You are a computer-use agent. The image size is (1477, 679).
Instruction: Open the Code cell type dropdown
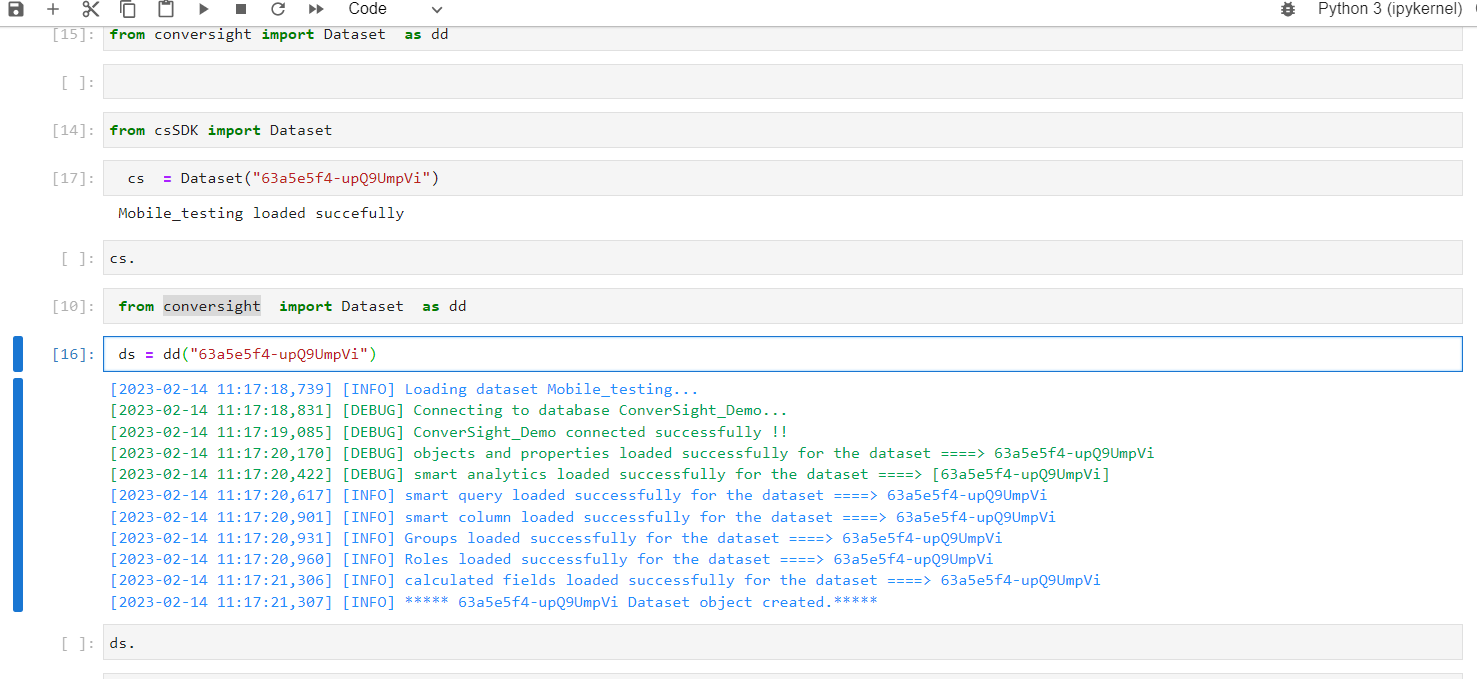[x=395, y=9]
